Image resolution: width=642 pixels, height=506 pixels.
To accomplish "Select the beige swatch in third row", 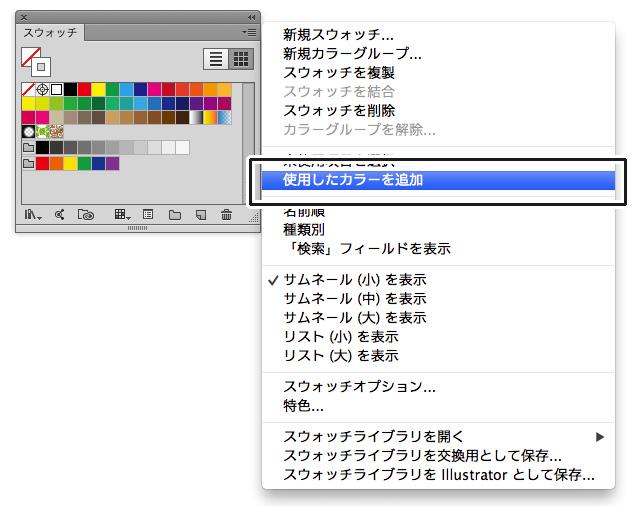I will [57, 117].
